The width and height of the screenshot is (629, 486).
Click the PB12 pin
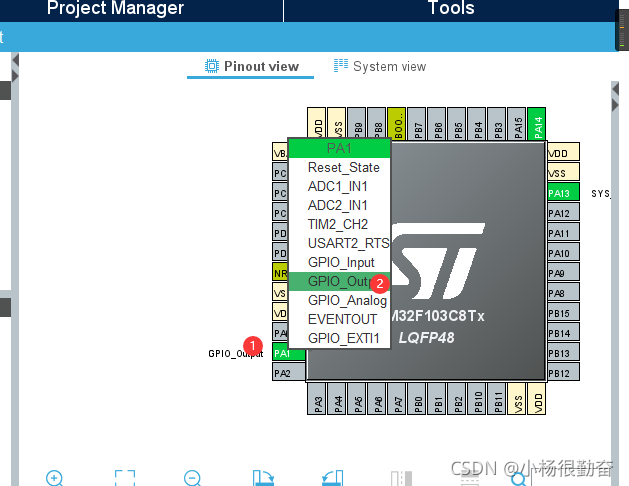coord(563,373)
